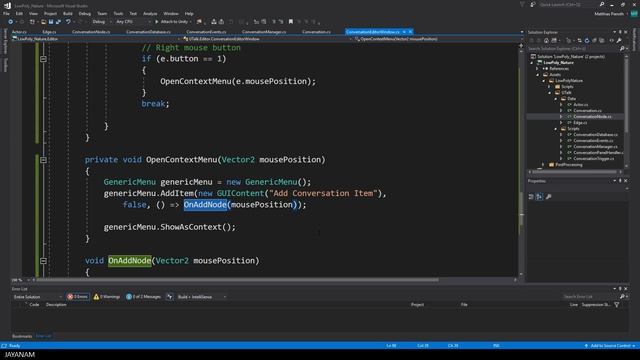Image resolution: width=640 pixels, height=360 pixels.
Task: Select Actor.cs in Solution Explorer
Action: [x=580, y=104]
